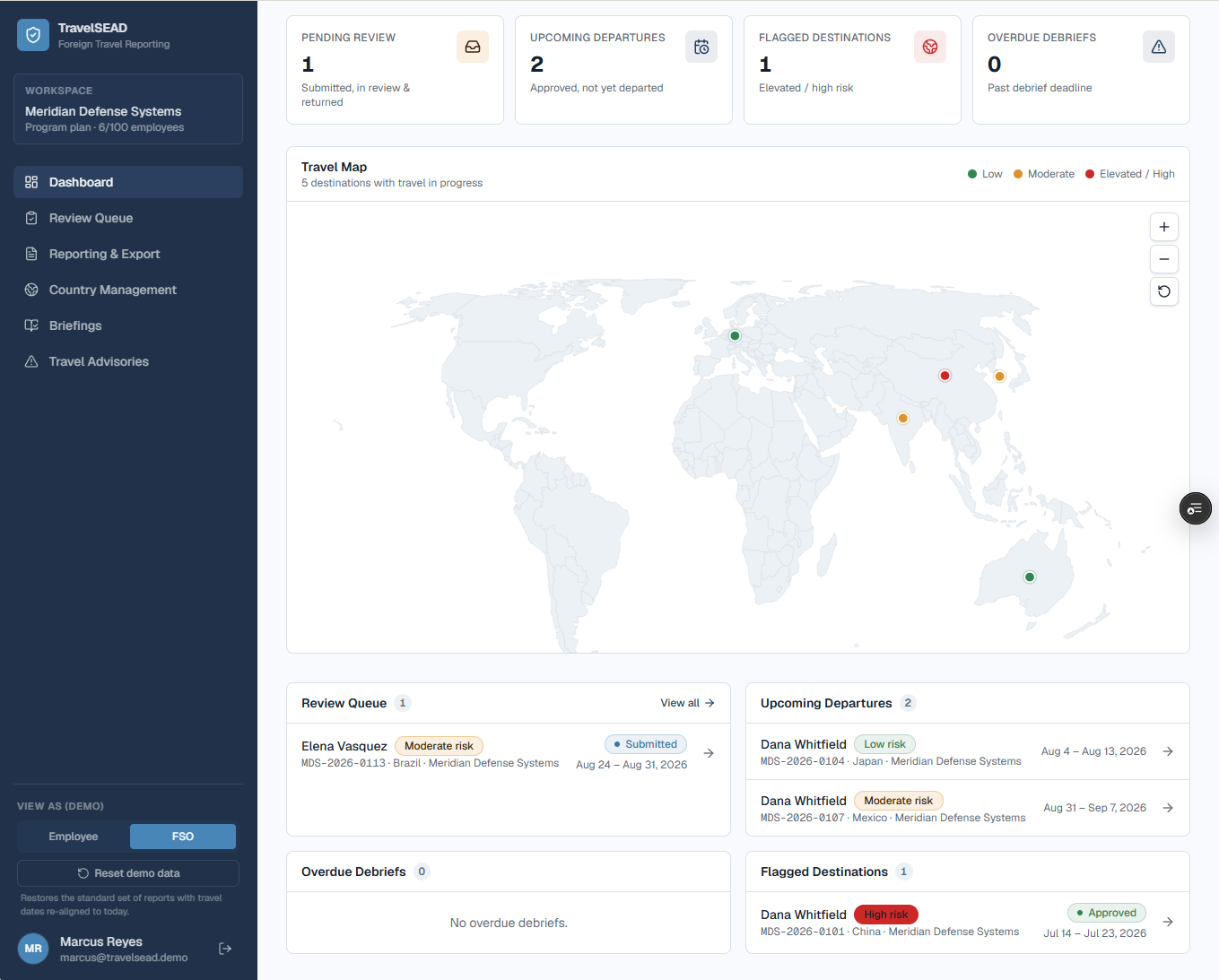
Task: Click the Meridian Defense Systems workspace box
Action: coord(128,108)
